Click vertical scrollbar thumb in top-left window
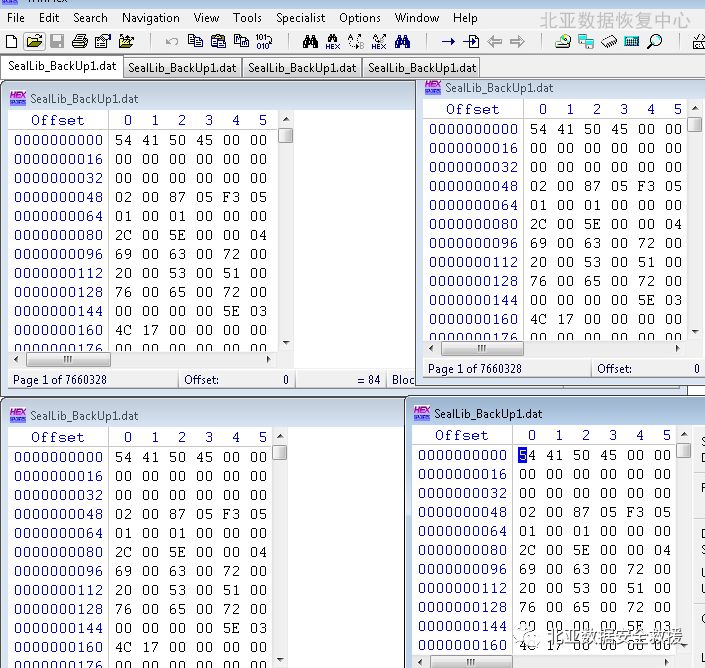This screenshot has height=668, width=705. [x=286, y=135]
